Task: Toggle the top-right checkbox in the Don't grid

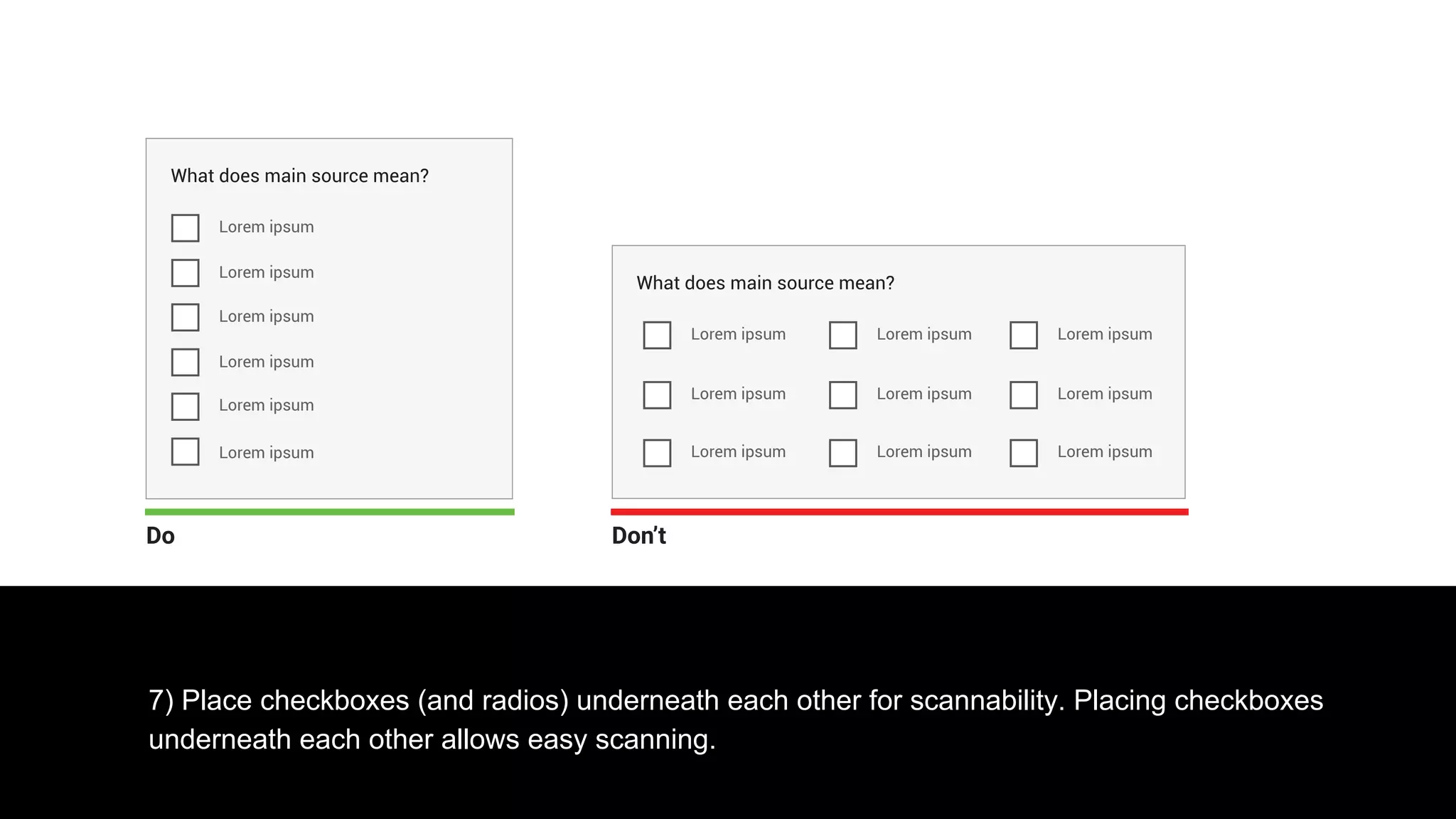Action: 1023,335
